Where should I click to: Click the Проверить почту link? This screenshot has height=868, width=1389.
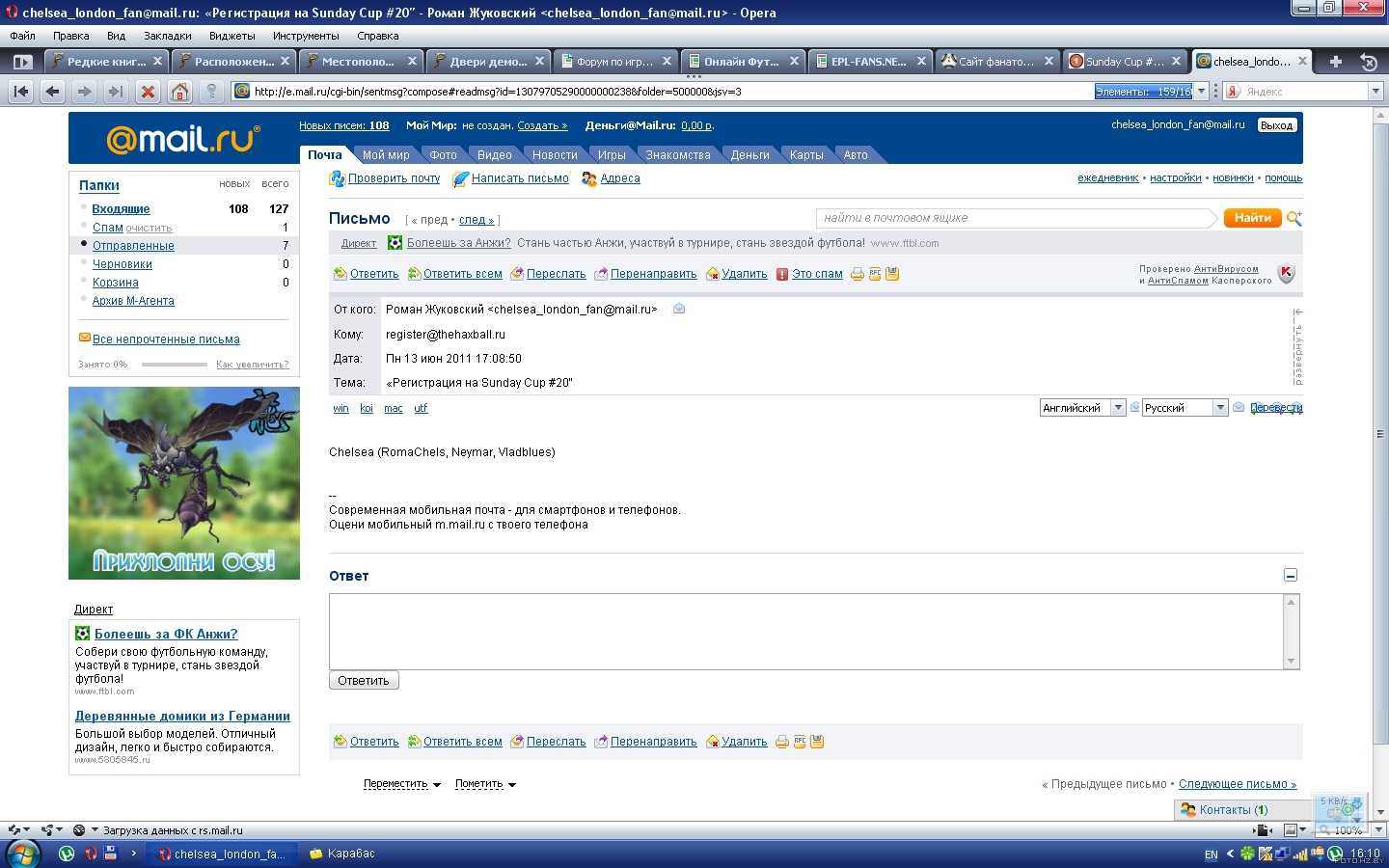(394, 178)
